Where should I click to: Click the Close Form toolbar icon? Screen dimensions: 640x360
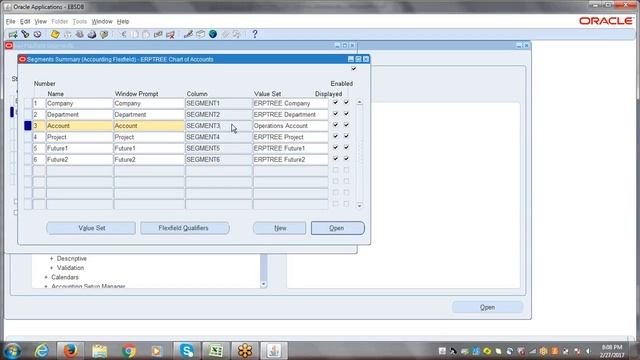click(x=104, y=34)
